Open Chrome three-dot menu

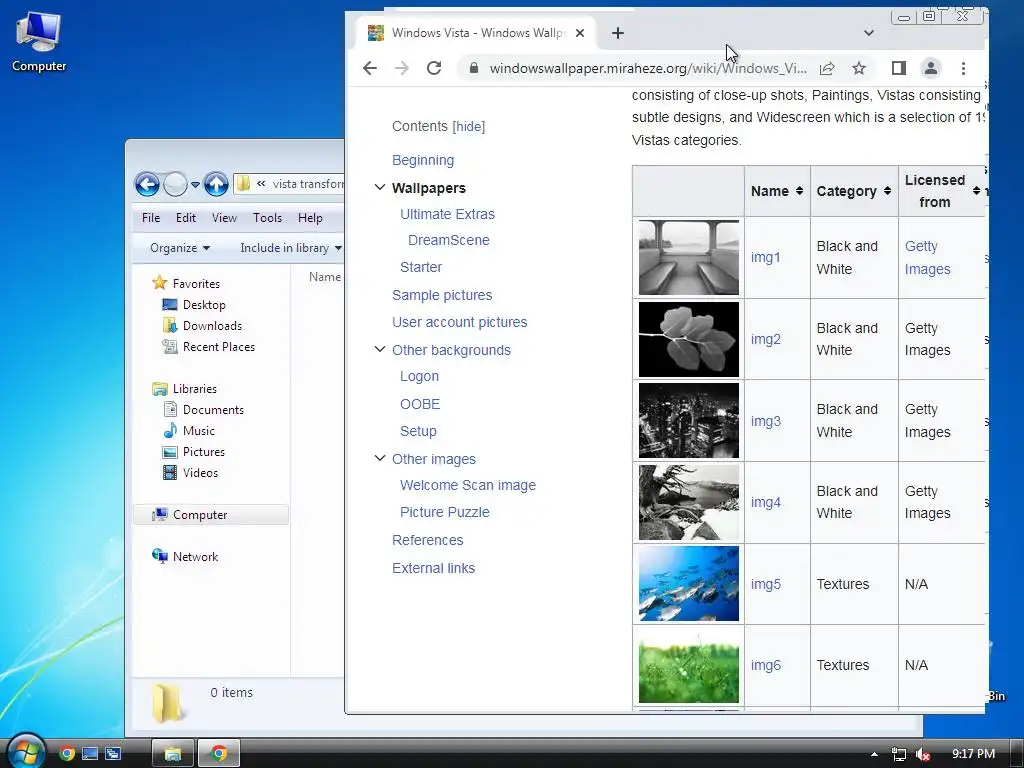pos(963,68)
